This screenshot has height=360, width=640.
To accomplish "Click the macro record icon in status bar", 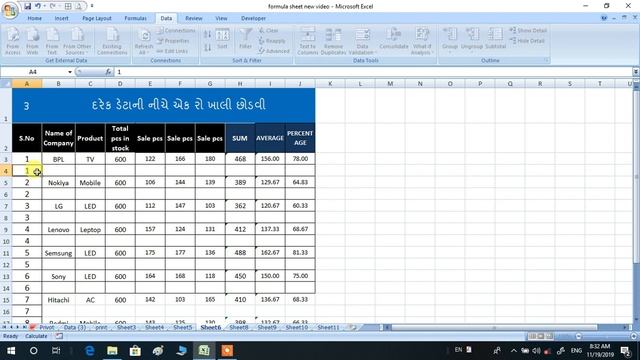I will 60,336.
